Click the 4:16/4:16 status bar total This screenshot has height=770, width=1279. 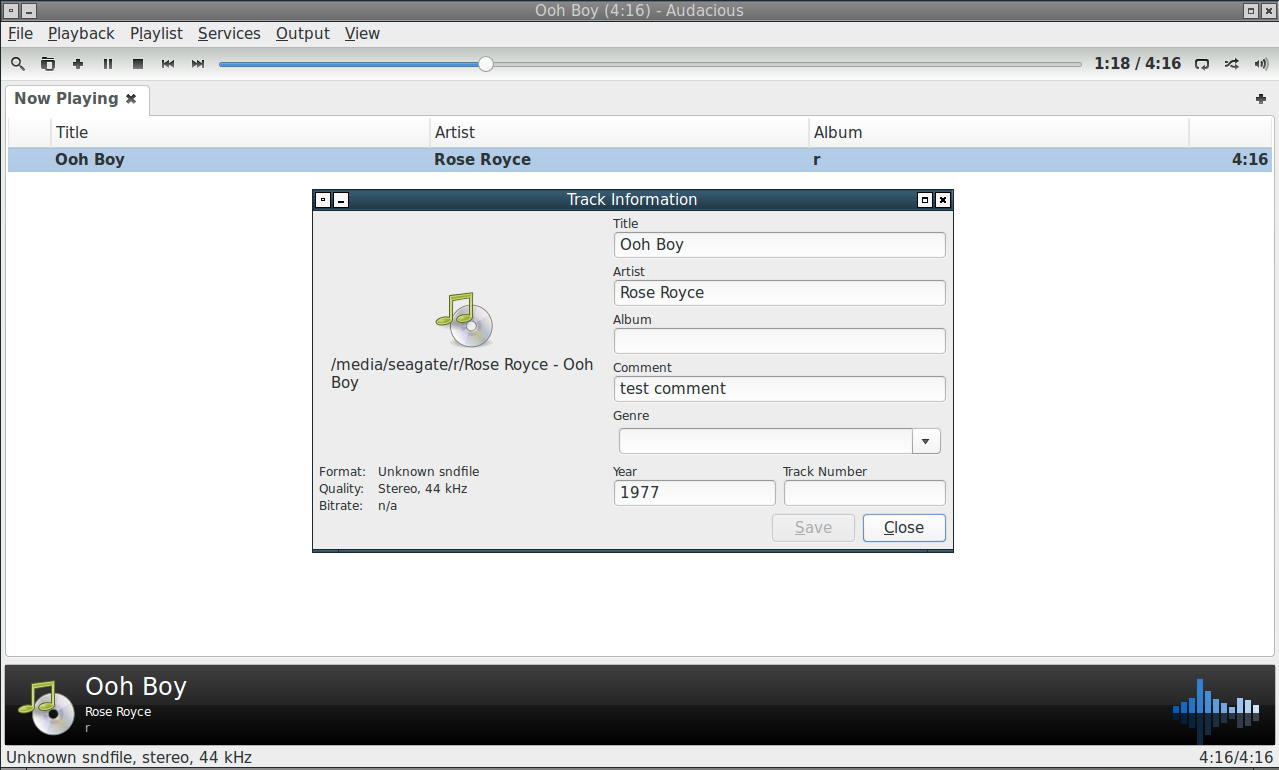[1236, 758]
